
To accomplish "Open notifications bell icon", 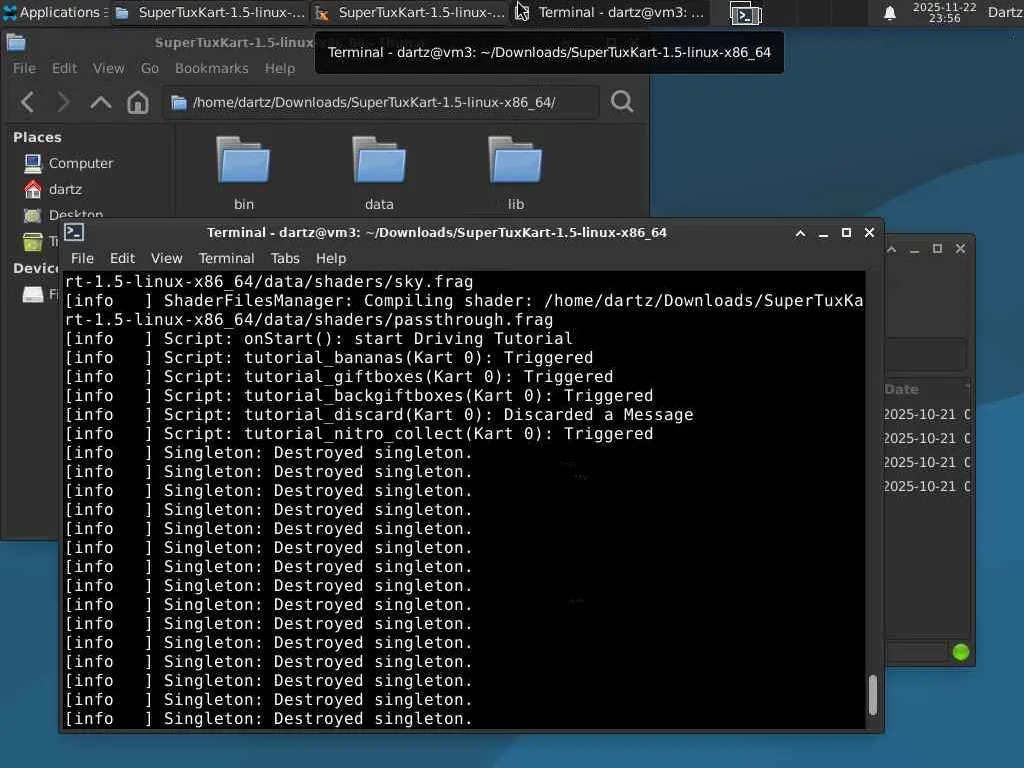I will tap(889, 13).
